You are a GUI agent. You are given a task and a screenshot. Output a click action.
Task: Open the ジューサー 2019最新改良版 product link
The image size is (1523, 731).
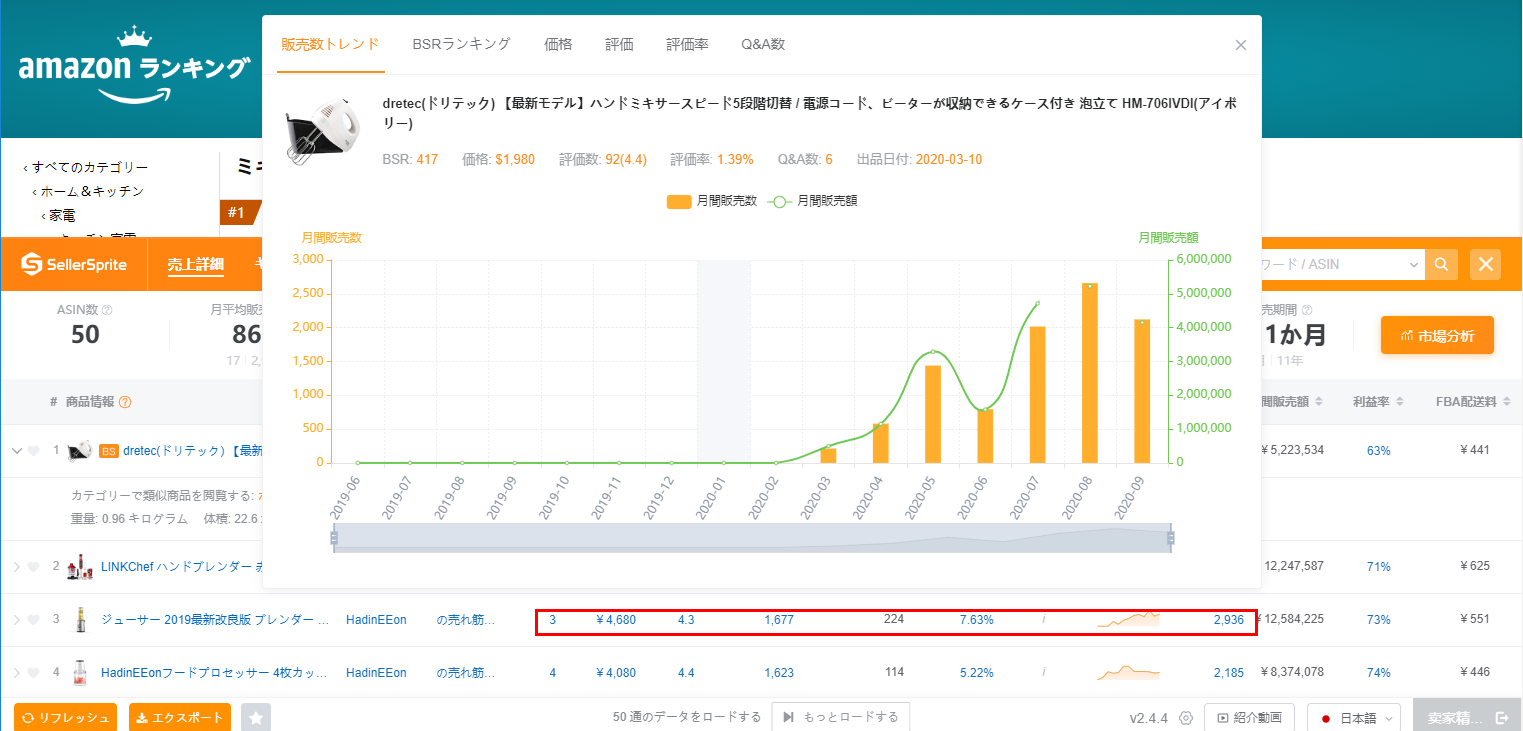coord(215,620)
